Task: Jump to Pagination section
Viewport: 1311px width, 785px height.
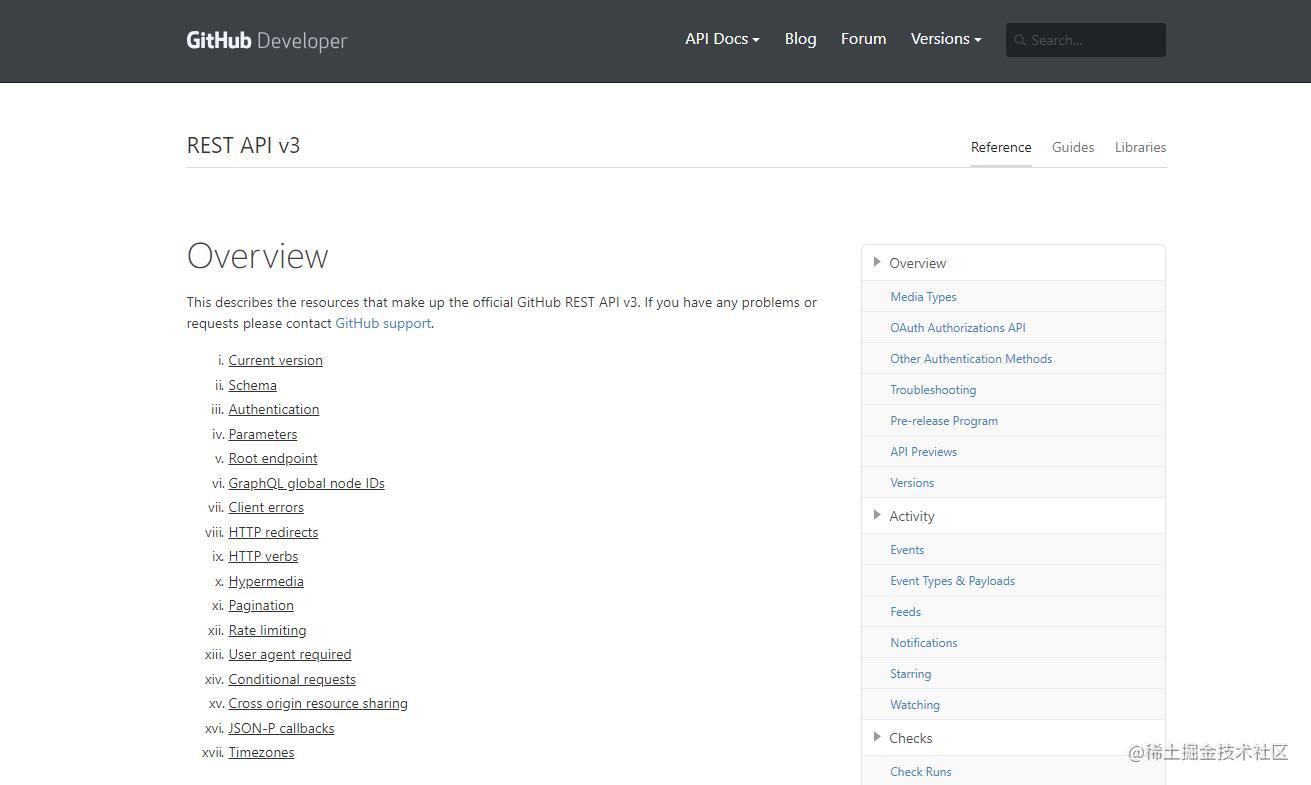Action: point(260,605)
